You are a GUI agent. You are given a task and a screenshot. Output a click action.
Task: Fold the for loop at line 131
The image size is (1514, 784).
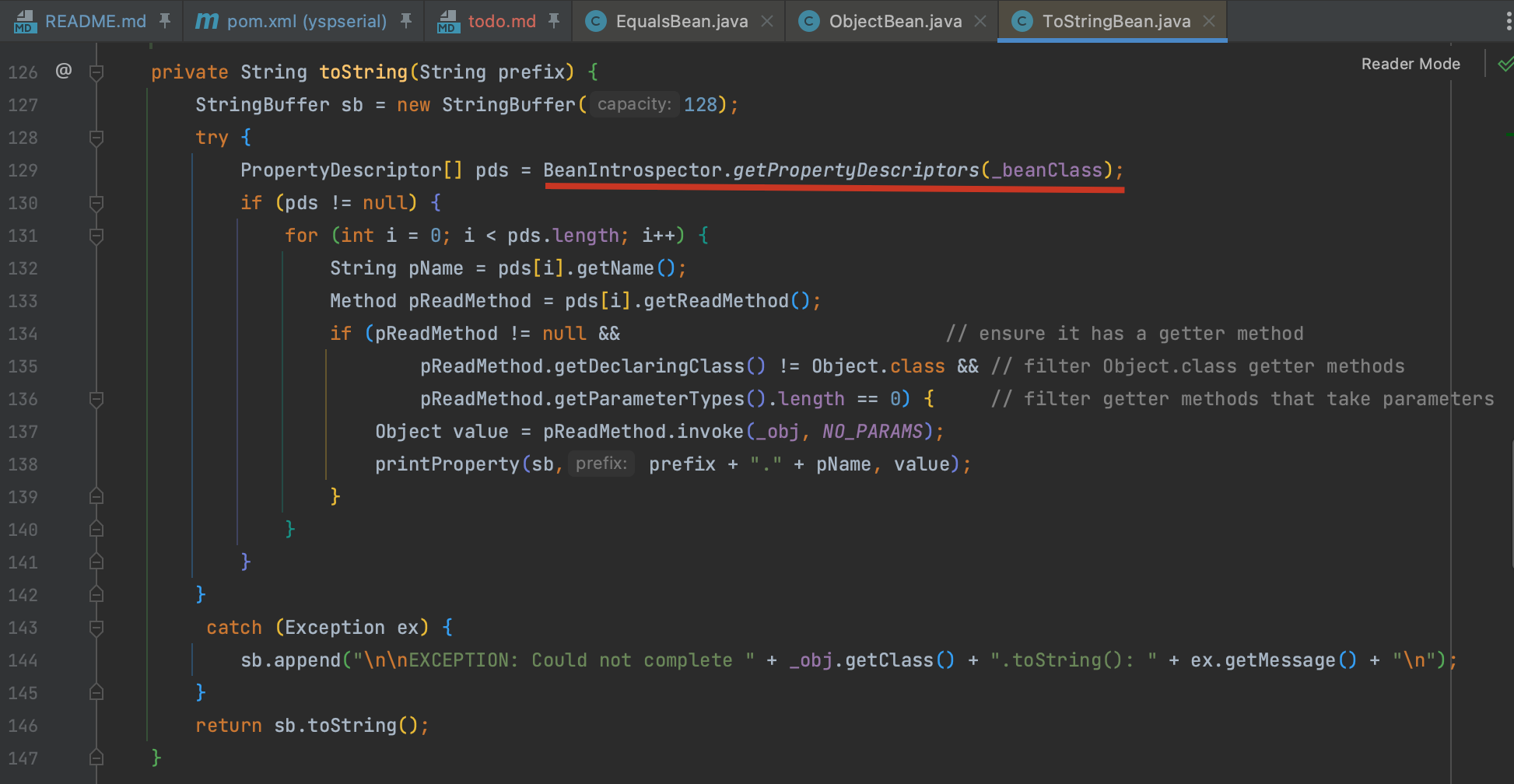pyautogui.click(x=96, y=236)
